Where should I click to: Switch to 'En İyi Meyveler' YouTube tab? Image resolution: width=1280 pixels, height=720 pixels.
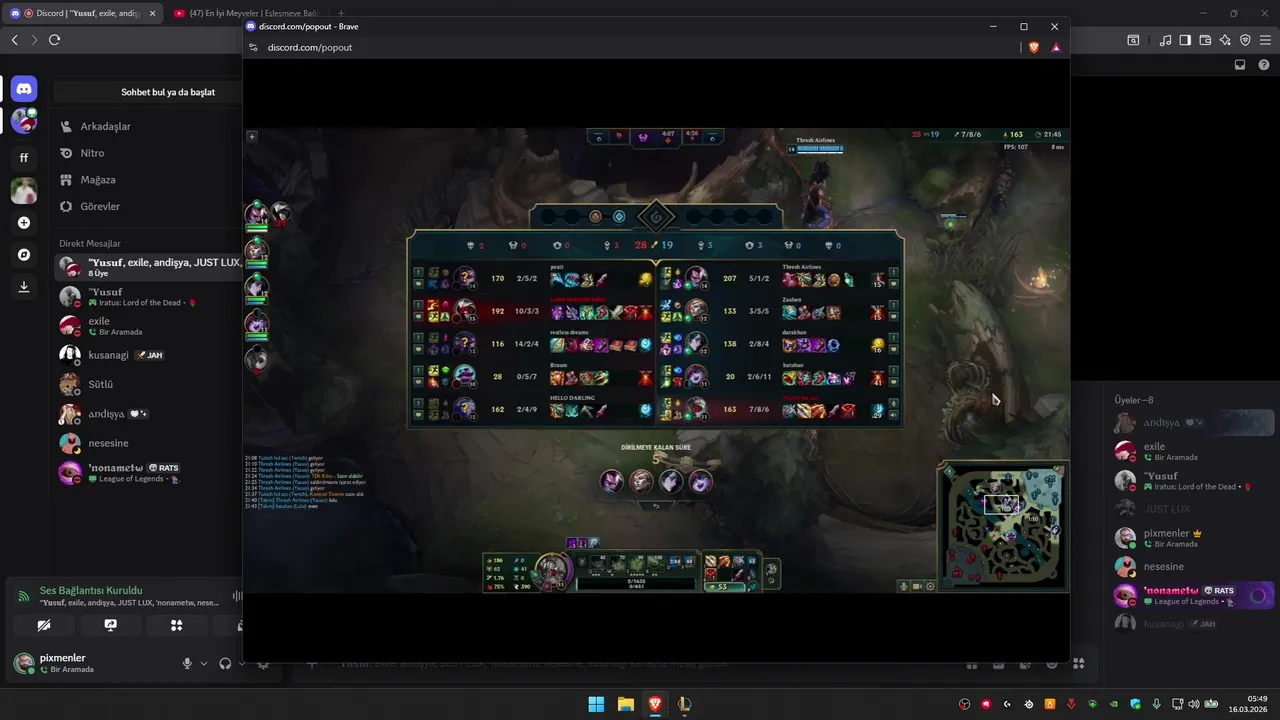(246, 13)
